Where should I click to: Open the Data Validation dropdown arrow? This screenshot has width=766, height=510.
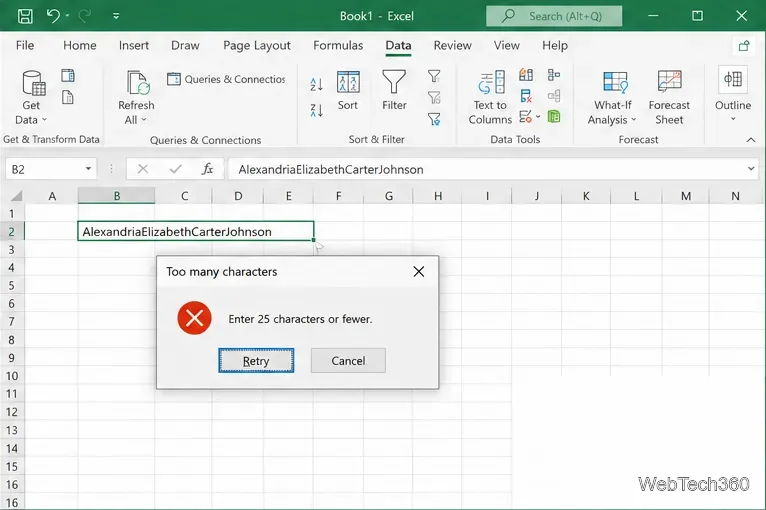pos(538,117)
